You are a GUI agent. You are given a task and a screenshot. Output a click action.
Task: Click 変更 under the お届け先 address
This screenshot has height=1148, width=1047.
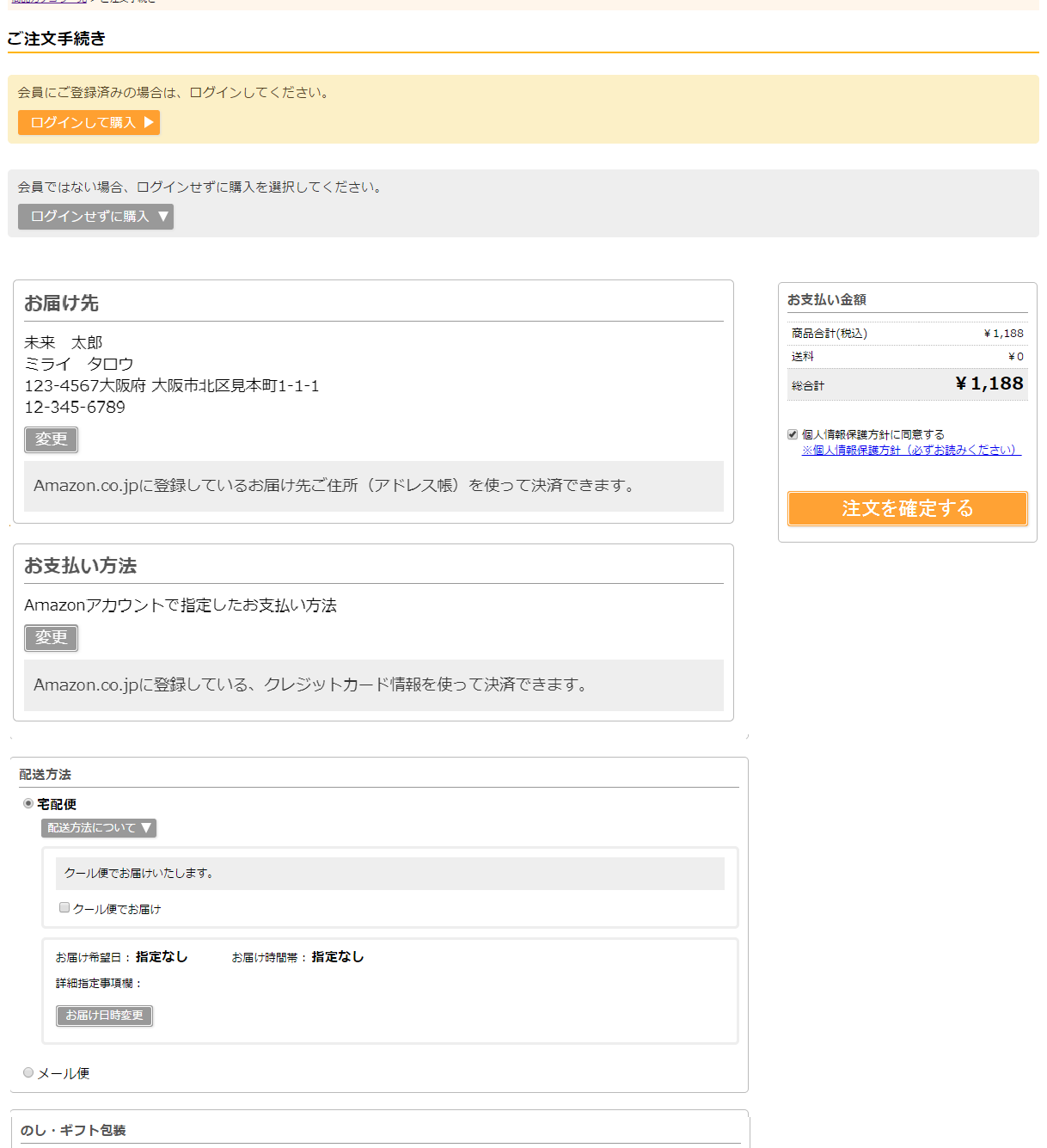[x=51, y=439]
